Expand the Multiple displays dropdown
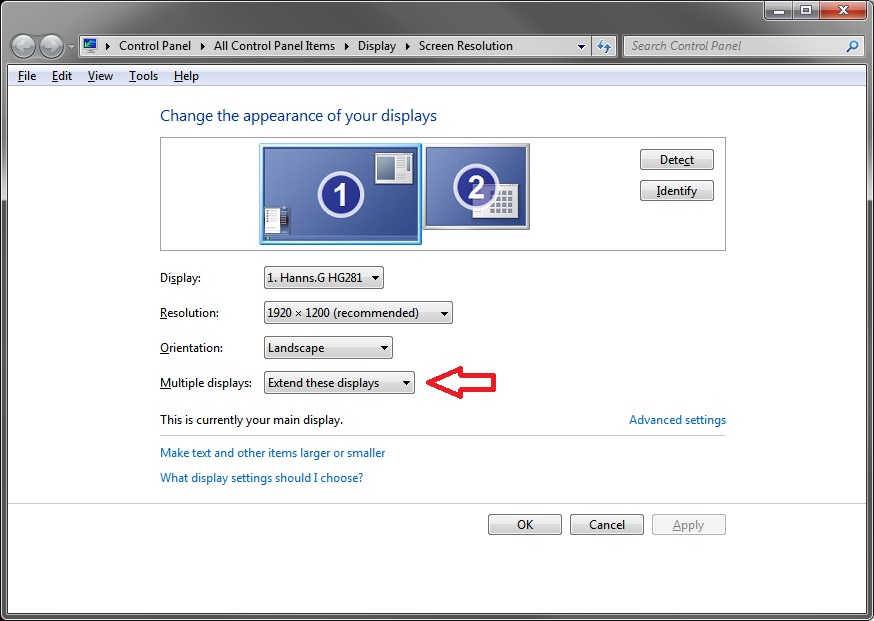874x621 pixels. coord(339,383)
